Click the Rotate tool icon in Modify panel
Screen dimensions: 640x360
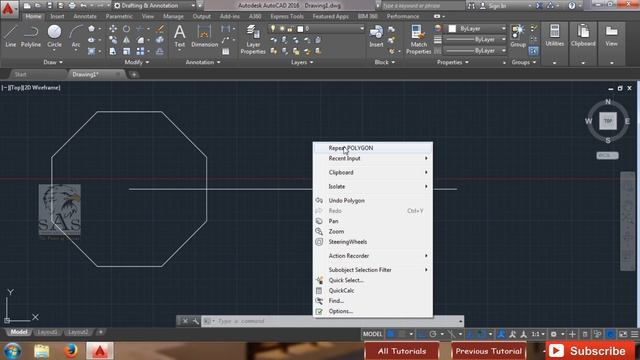click(x=127, y=29)
